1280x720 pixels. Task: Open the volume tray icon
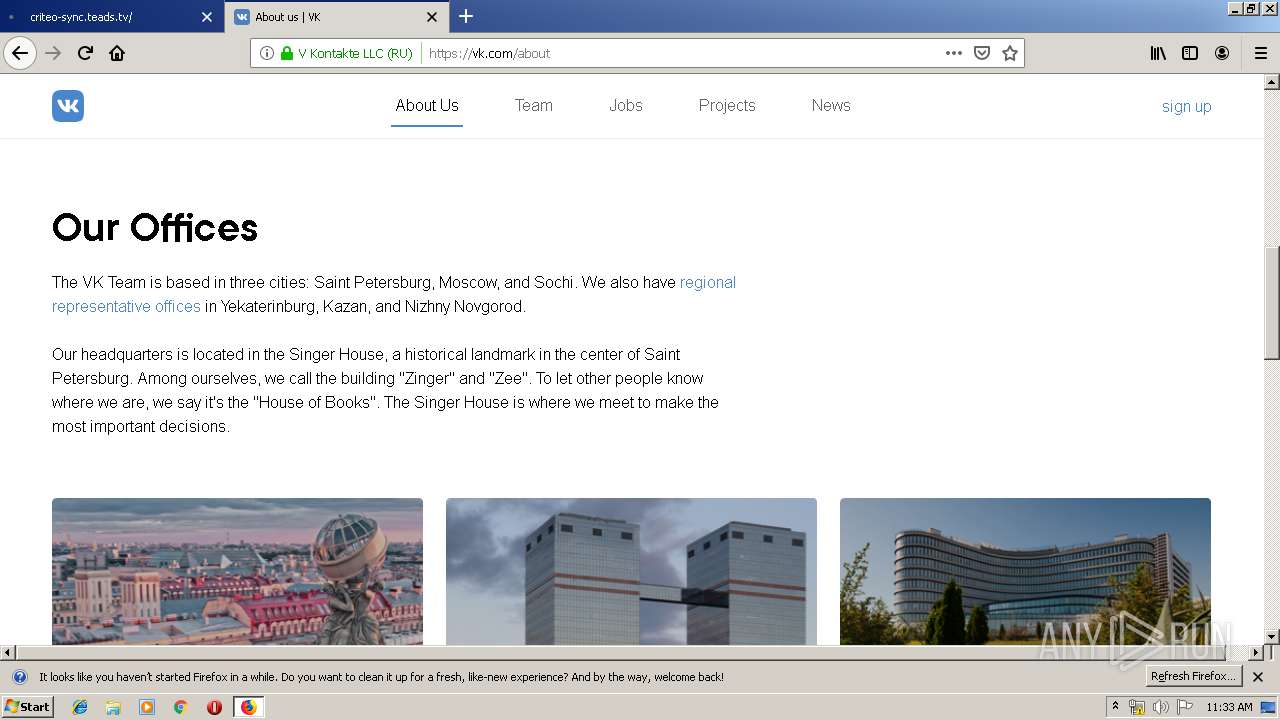pyautogui.click(x=1160, y=707)
